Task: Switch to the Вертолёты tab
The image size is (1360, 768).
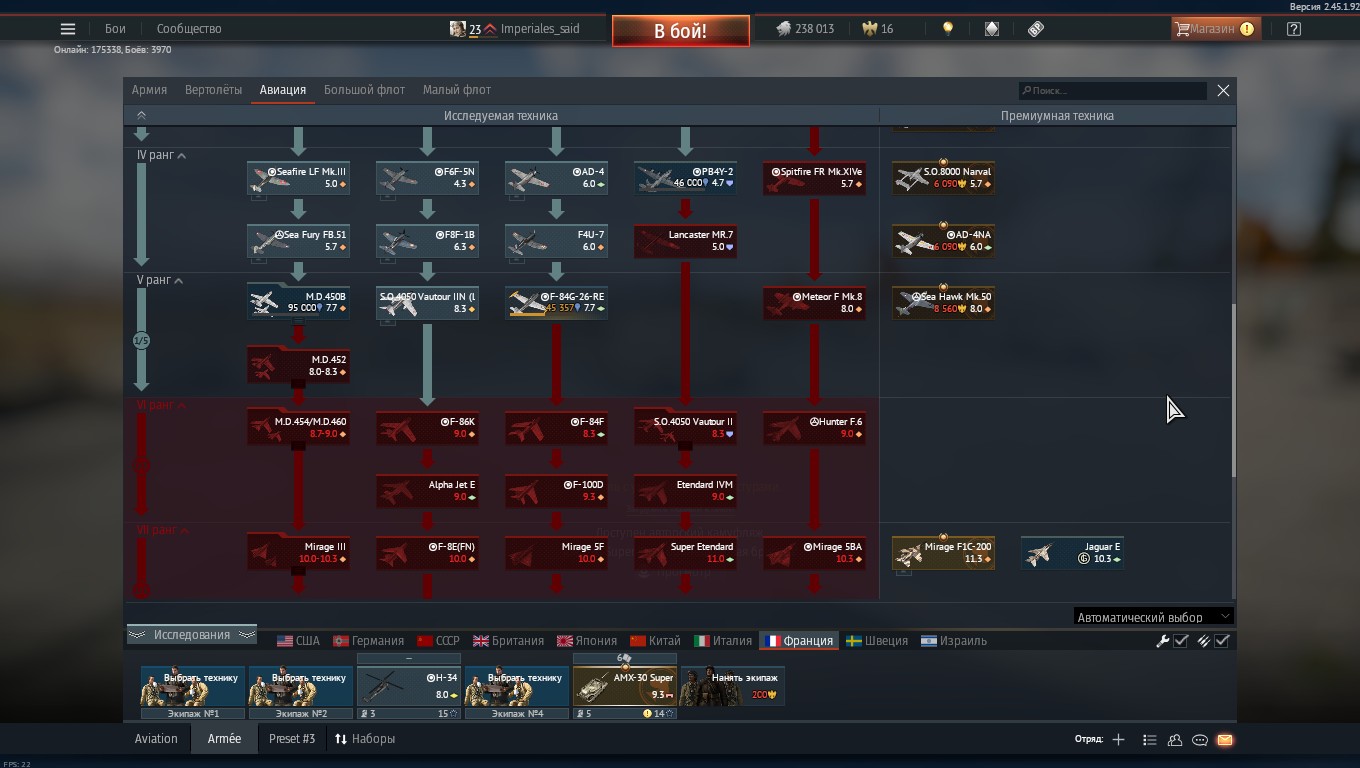Action: point(213,90)
